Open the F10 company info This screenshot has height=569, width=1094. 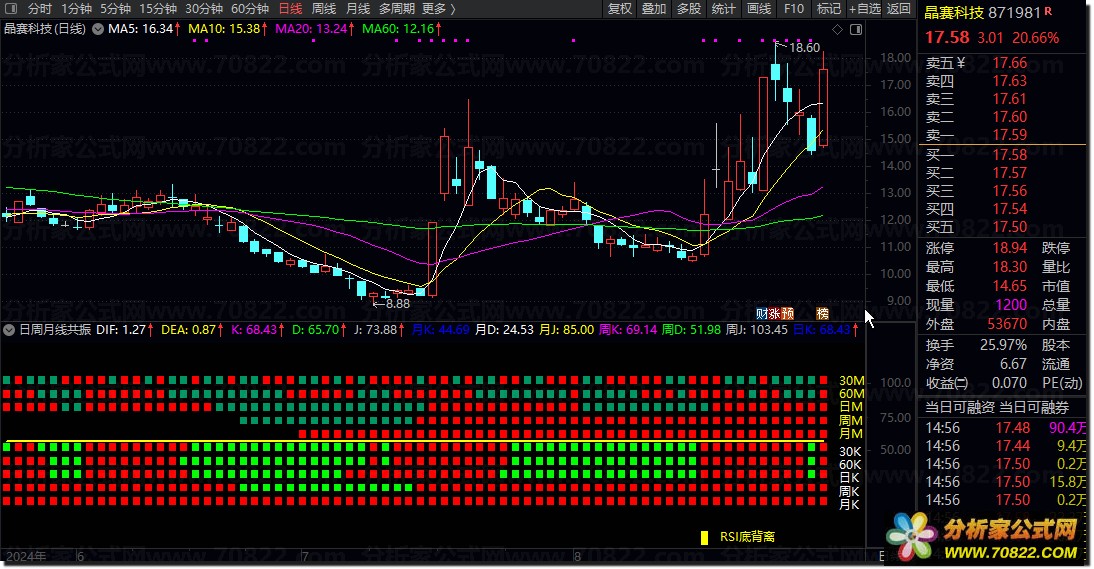(x=794, y=9)
